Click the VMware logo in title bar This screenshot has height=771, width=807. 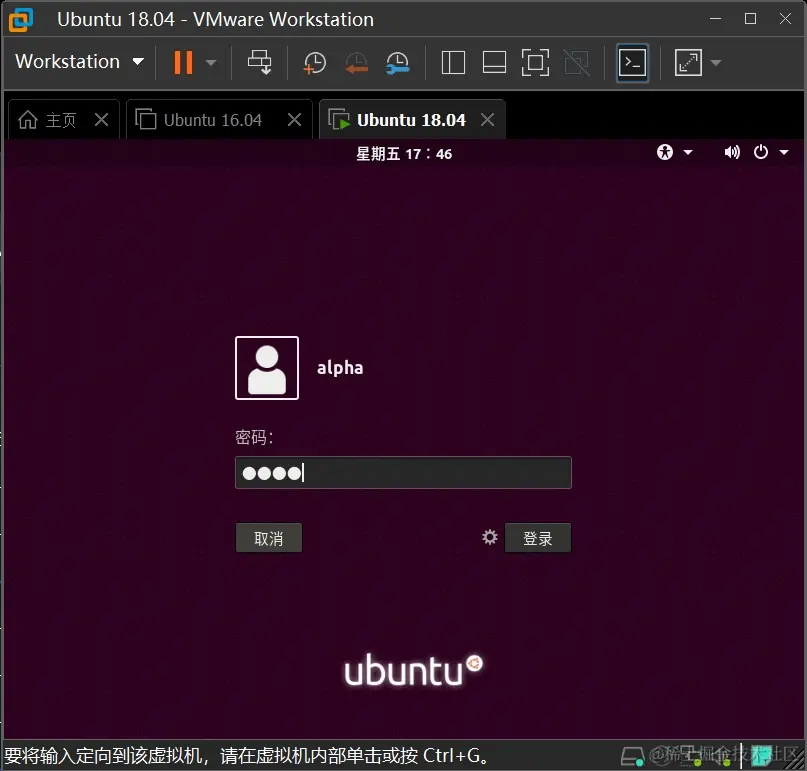(21, 20)
